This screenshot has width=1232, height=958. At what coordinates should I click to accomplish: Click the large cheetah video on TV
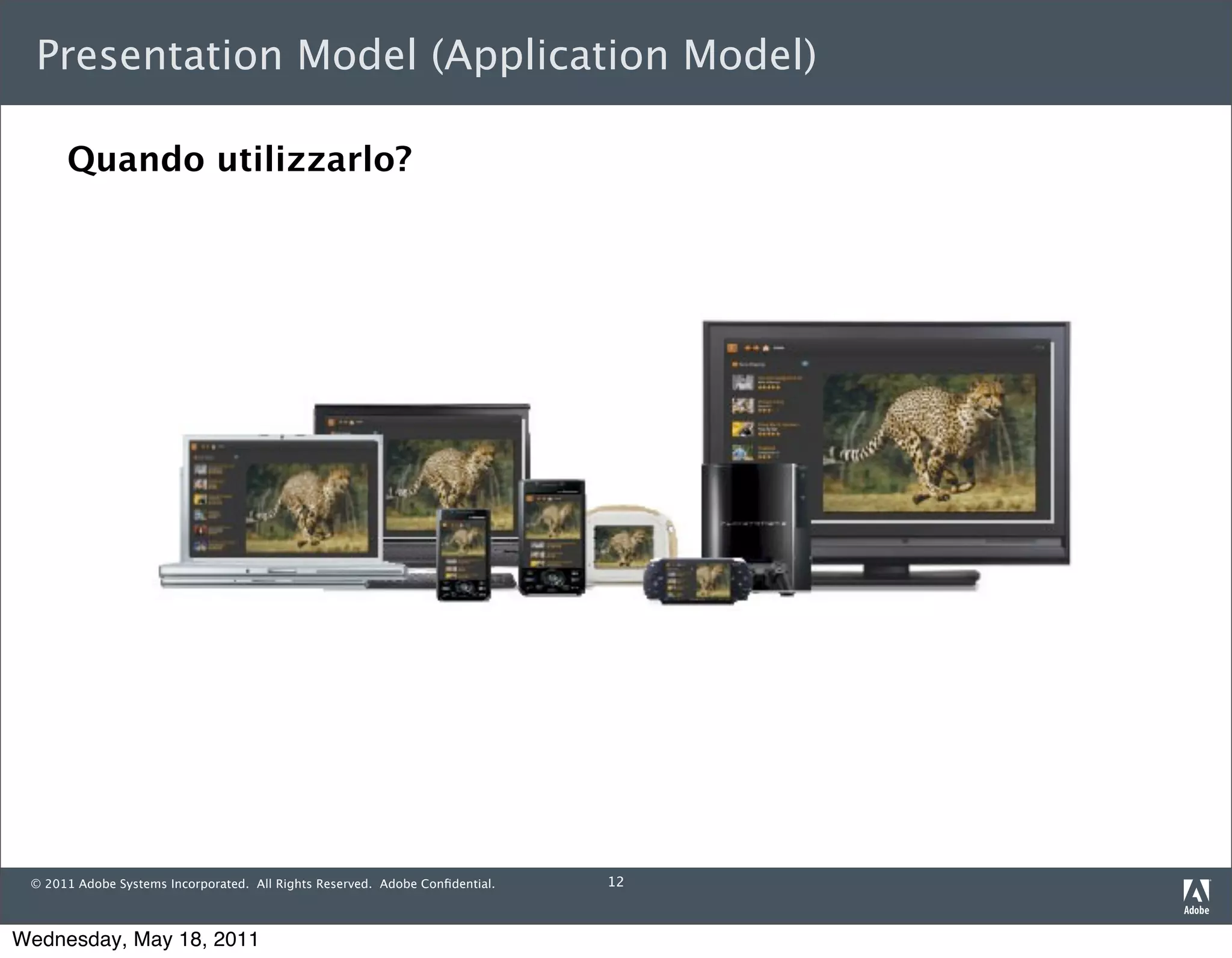pos(929,442)
